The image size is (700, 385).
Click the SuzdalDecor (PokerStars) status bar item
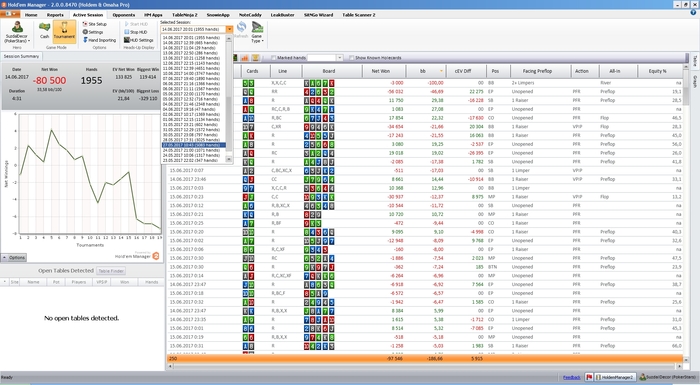pyautogui.click(x=667, y=377)
